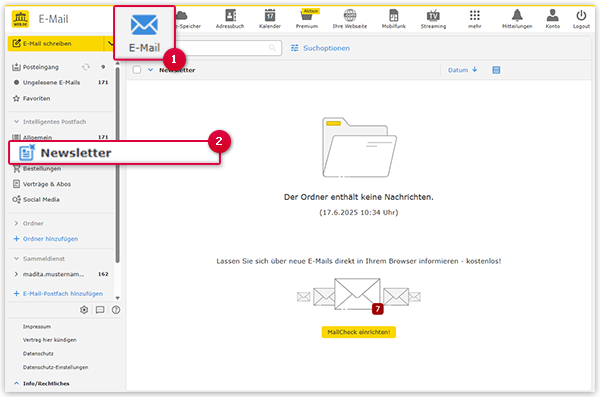Open the Streaming TV icon
This screenshot has height=397, width=600.
click(433, 19)
